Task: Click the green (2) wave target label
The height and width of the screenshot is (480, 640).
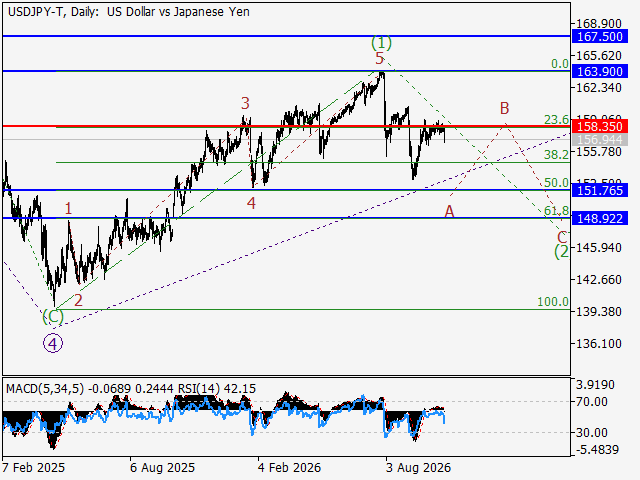Action: click(562, 251)
